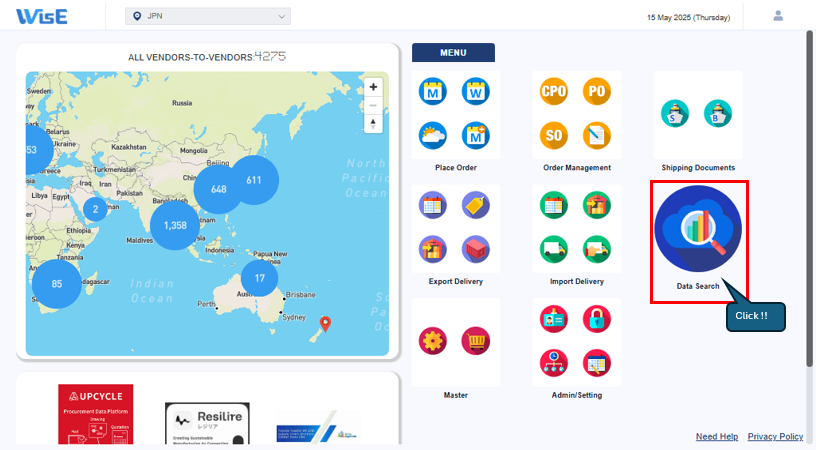Click the green truck Import Delivery icon
This screenshot has height=450, width=816.
[554, 248]
